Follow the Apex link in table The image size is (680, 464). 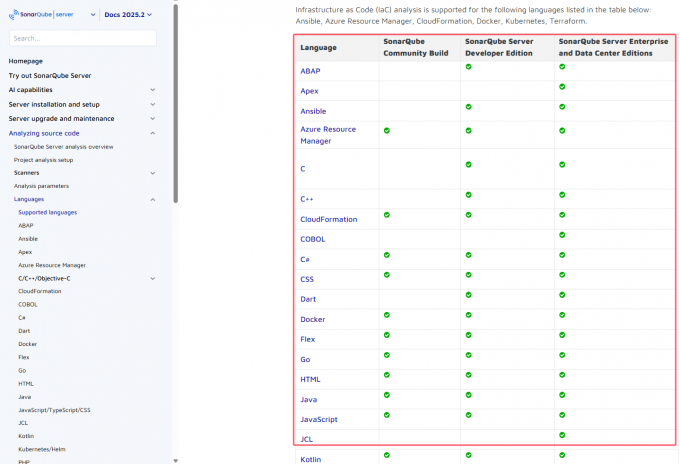[309, 91]
